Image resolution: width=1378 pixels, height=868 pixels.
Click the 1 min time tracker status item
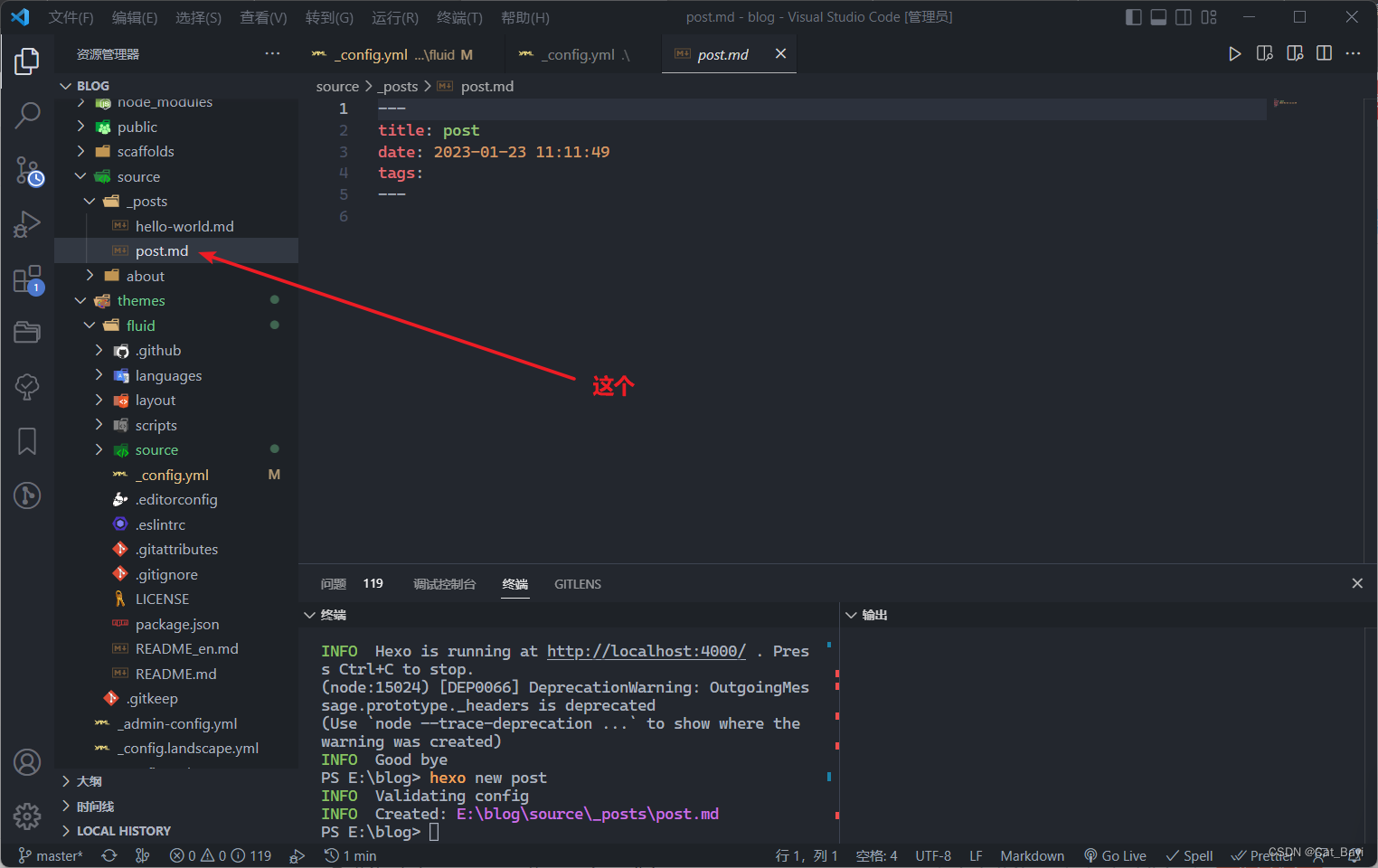point(350,855)
